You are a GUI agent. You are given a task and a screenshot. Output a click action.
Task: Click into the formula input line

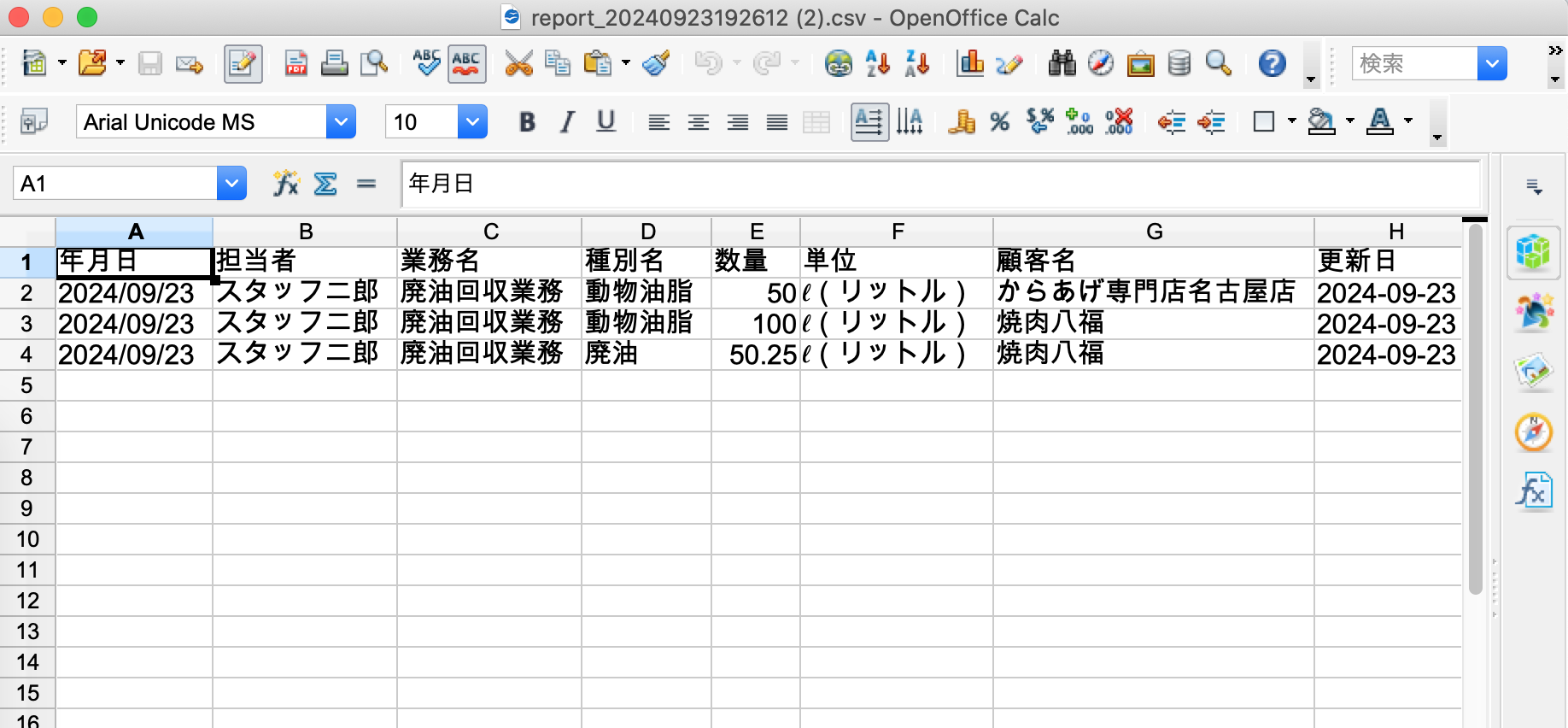(x=939, y=184)
